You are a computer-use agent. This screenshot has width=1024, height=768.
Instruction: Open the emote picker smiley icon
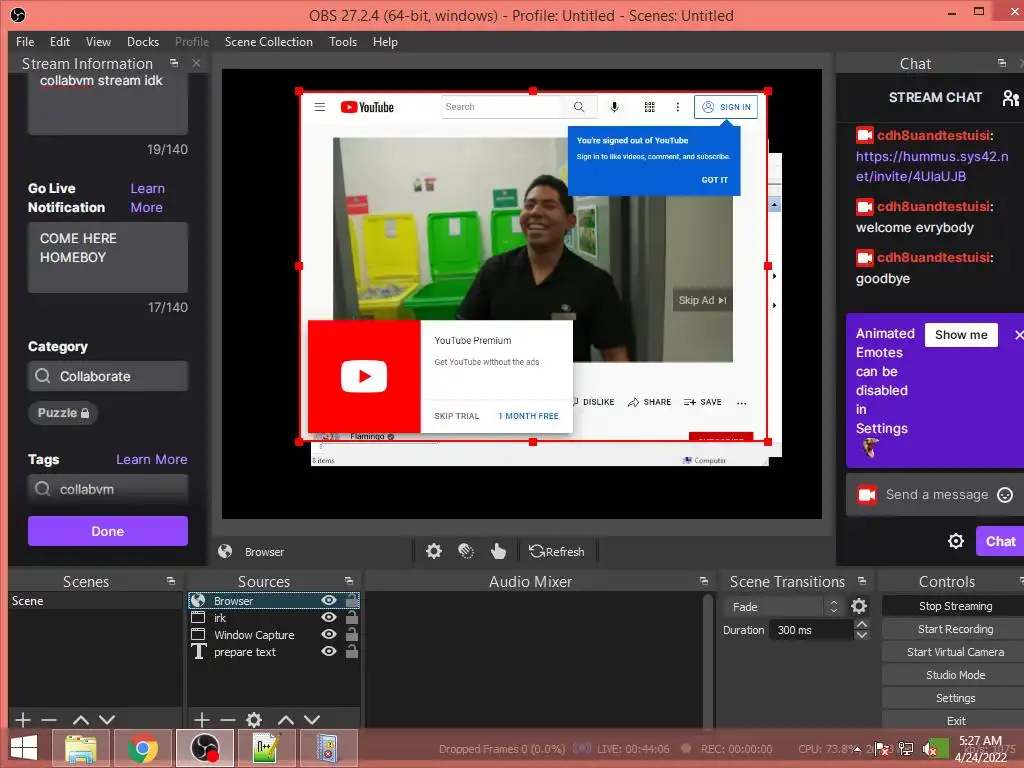coord(1005,495)
